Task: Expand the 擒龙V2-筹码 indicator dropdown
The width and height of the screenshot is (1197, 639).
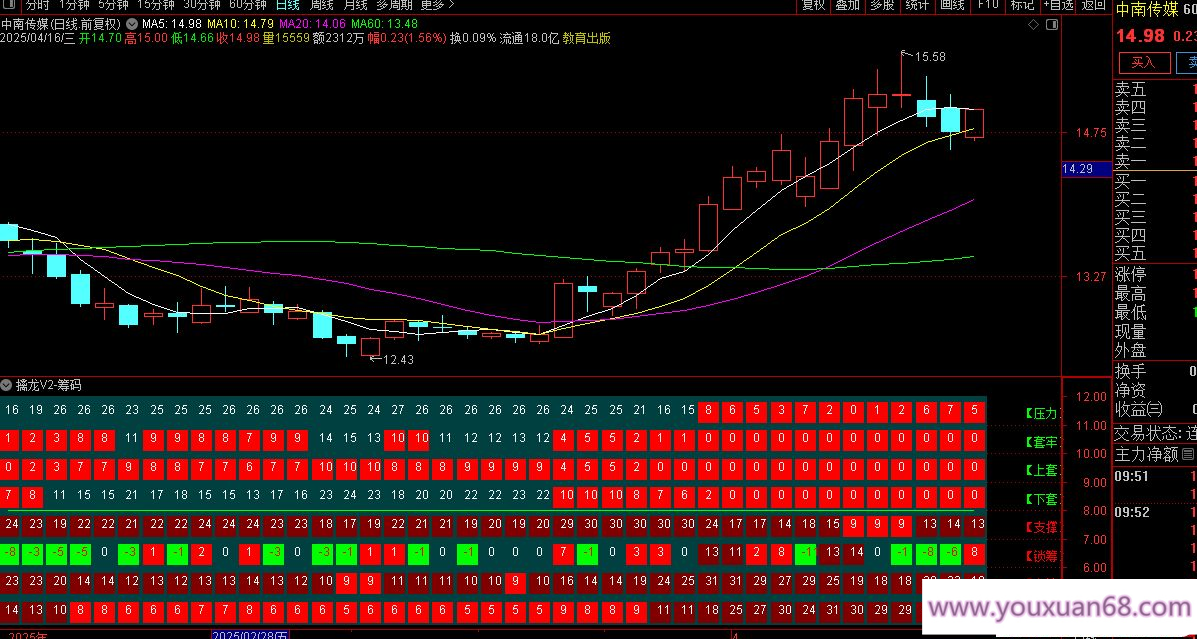Action: 7,385
